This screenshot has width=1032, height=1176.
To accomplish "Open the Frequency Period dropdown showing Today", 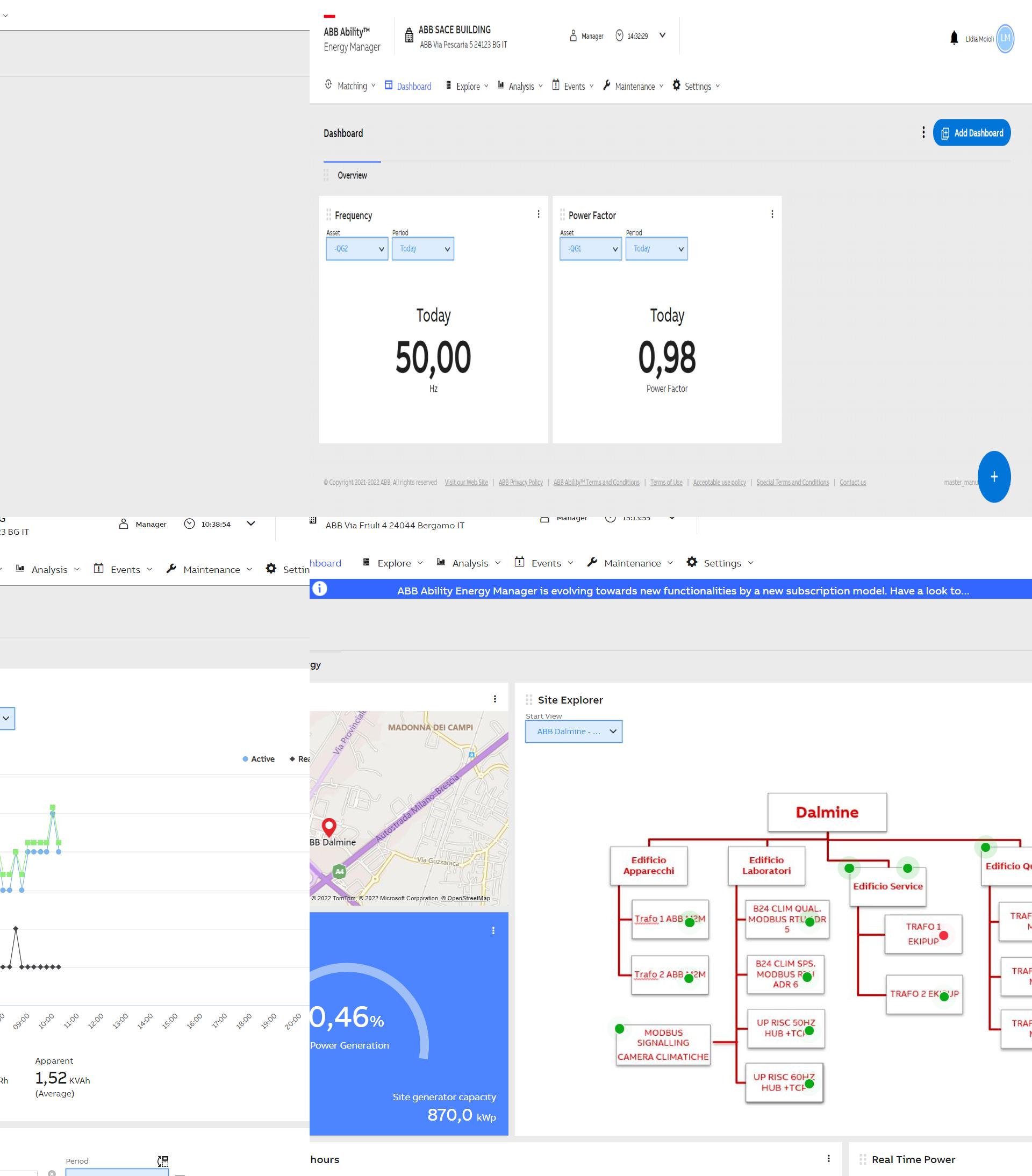I will point(423,248).
